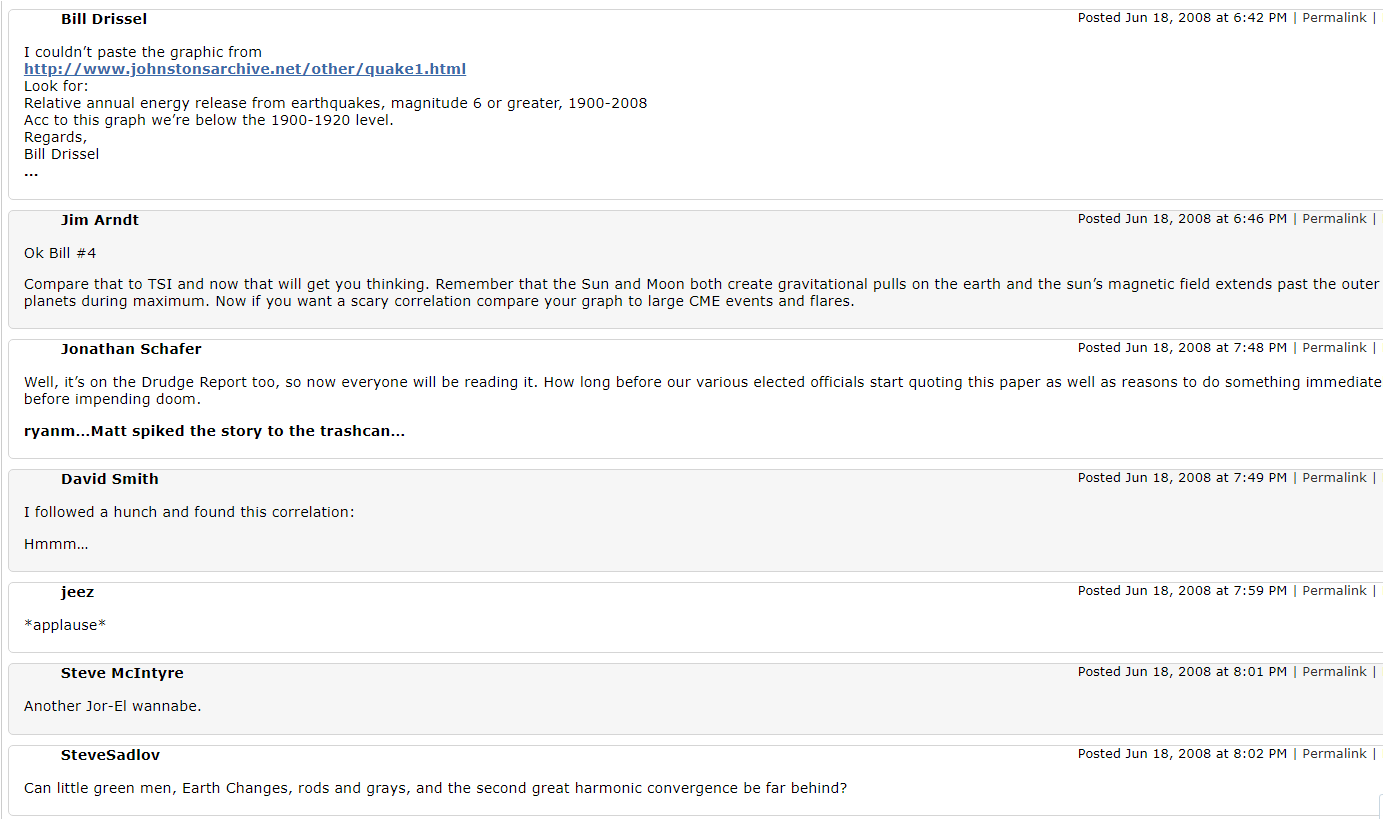Viewport: 1384px width, 820px height.
Task: Click Permalink beside jeez's applause comment
Action: 1334,591
